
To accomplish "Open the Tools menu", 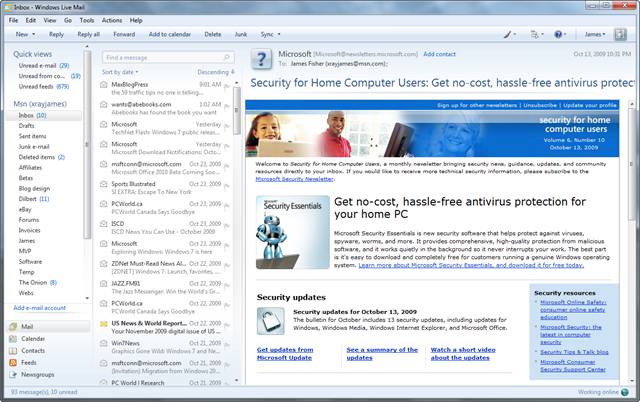I will [x=87, y=20].
